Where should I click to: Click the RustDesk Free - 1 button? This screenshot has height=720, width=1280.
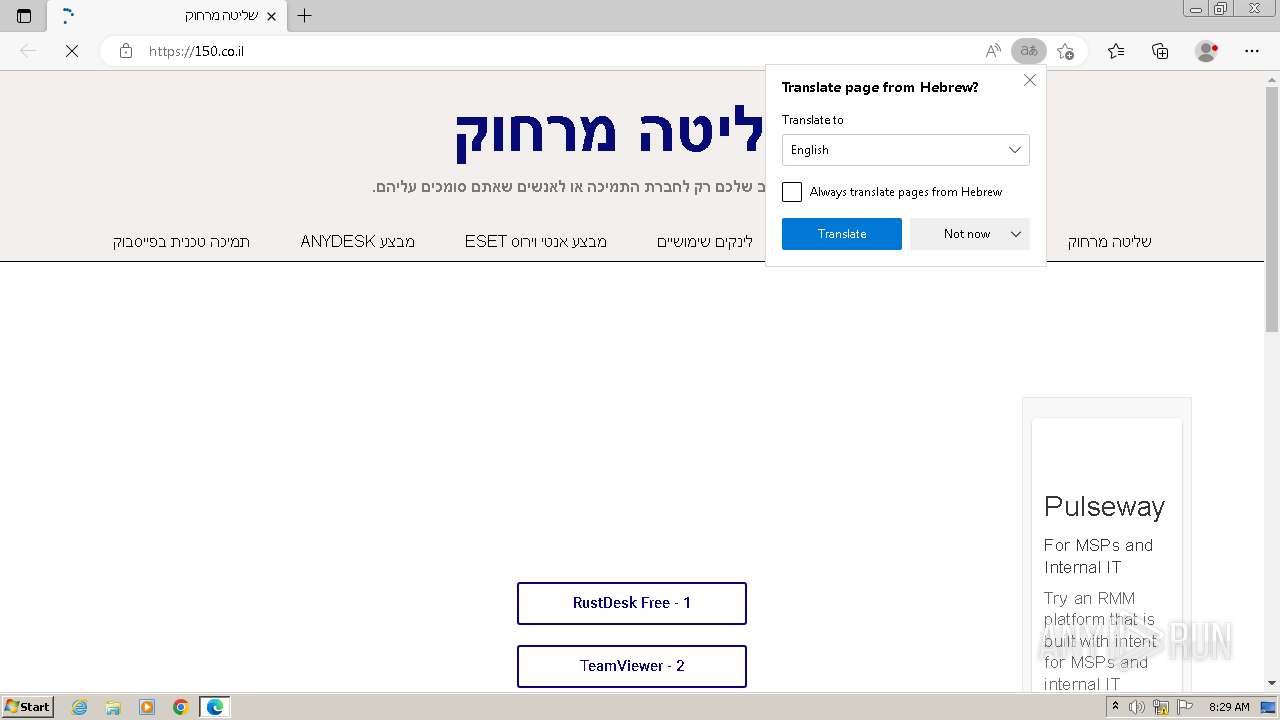pos(632,603)
